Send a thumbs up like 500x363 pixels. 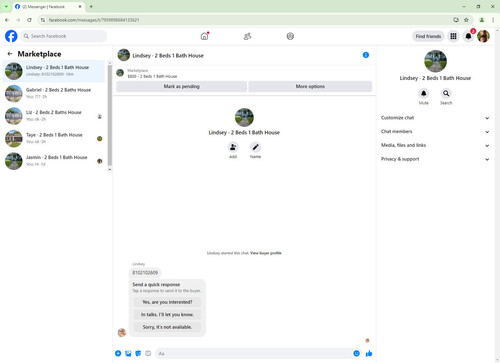[369, 353]
